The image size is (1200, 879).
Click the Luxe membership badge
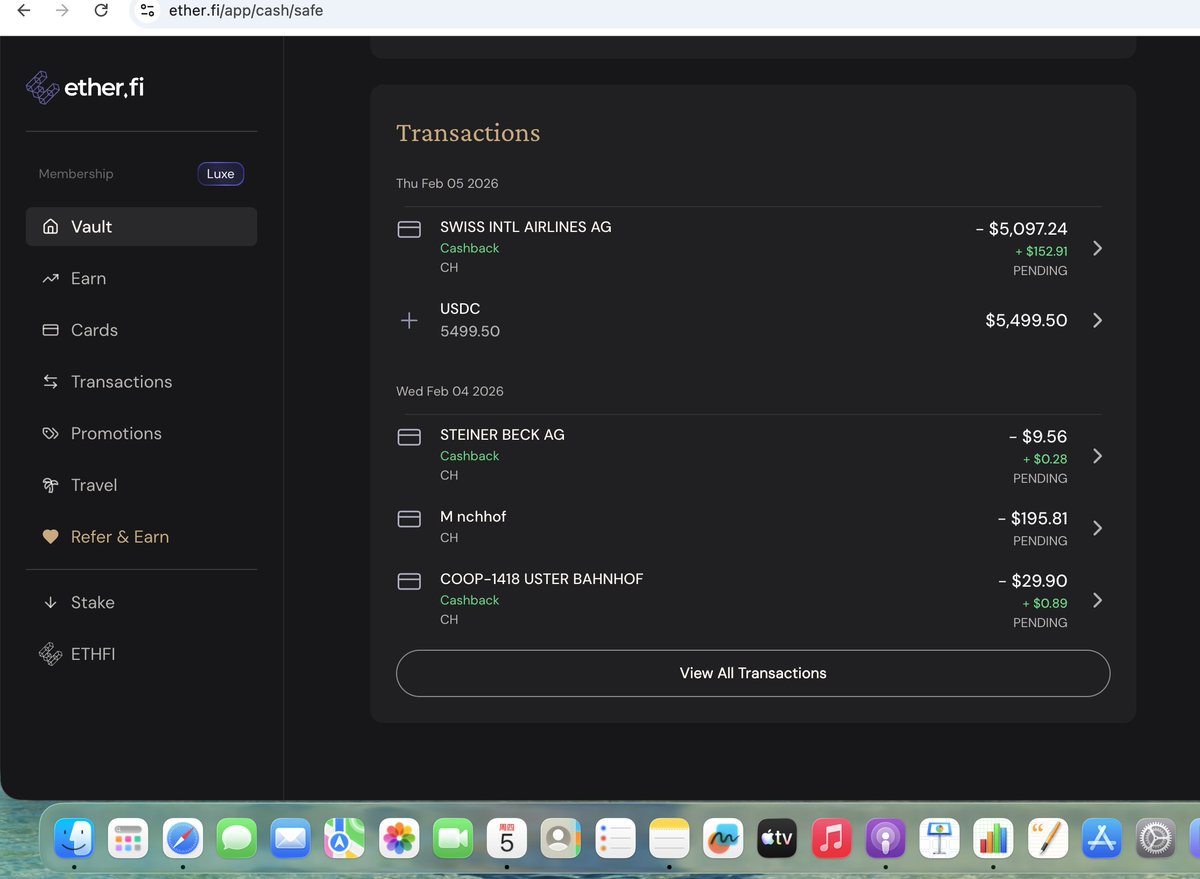(x=220, y=173)
